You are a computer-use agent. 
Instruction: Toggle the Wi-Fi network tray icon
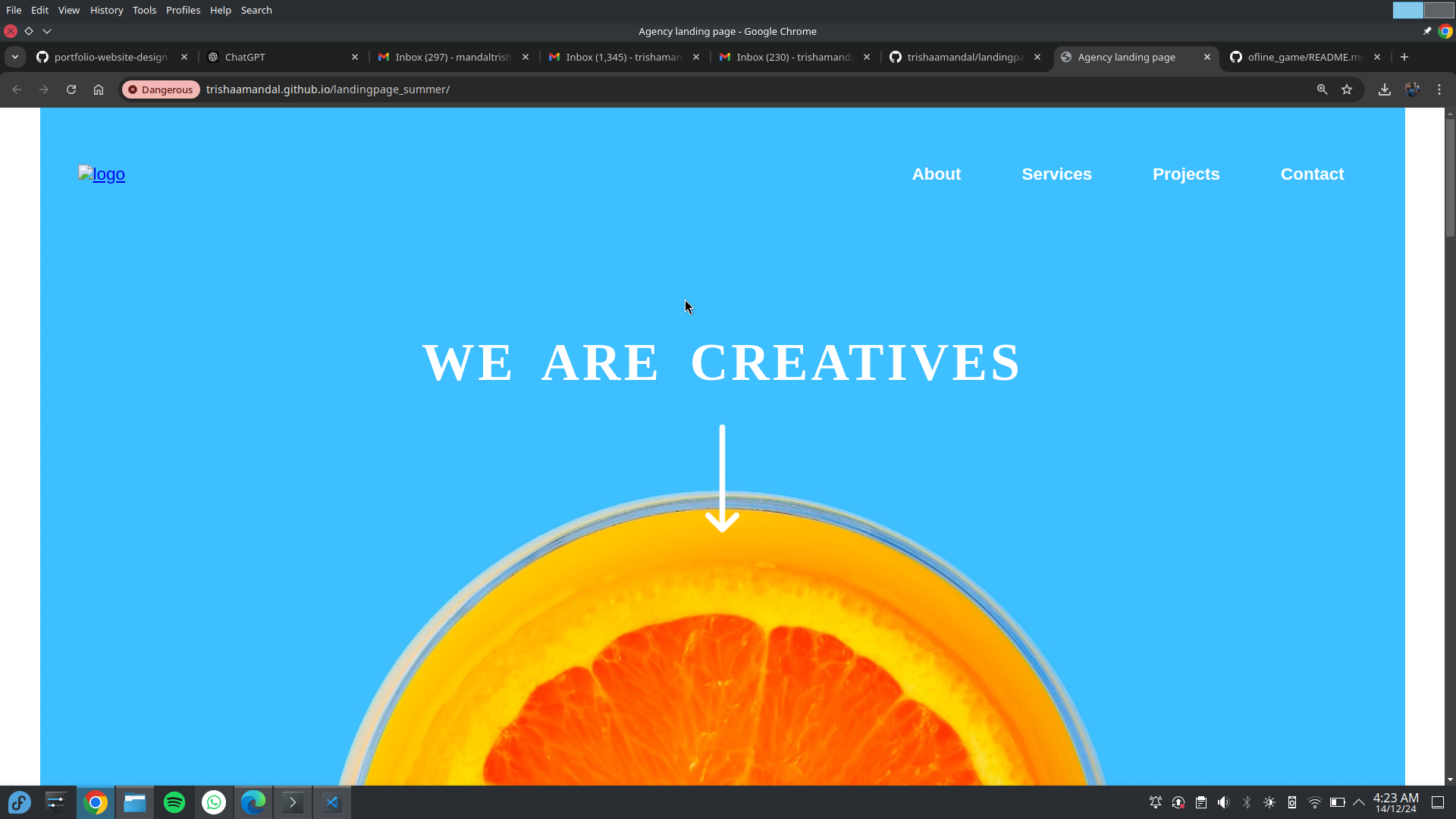pos(1315,802)
